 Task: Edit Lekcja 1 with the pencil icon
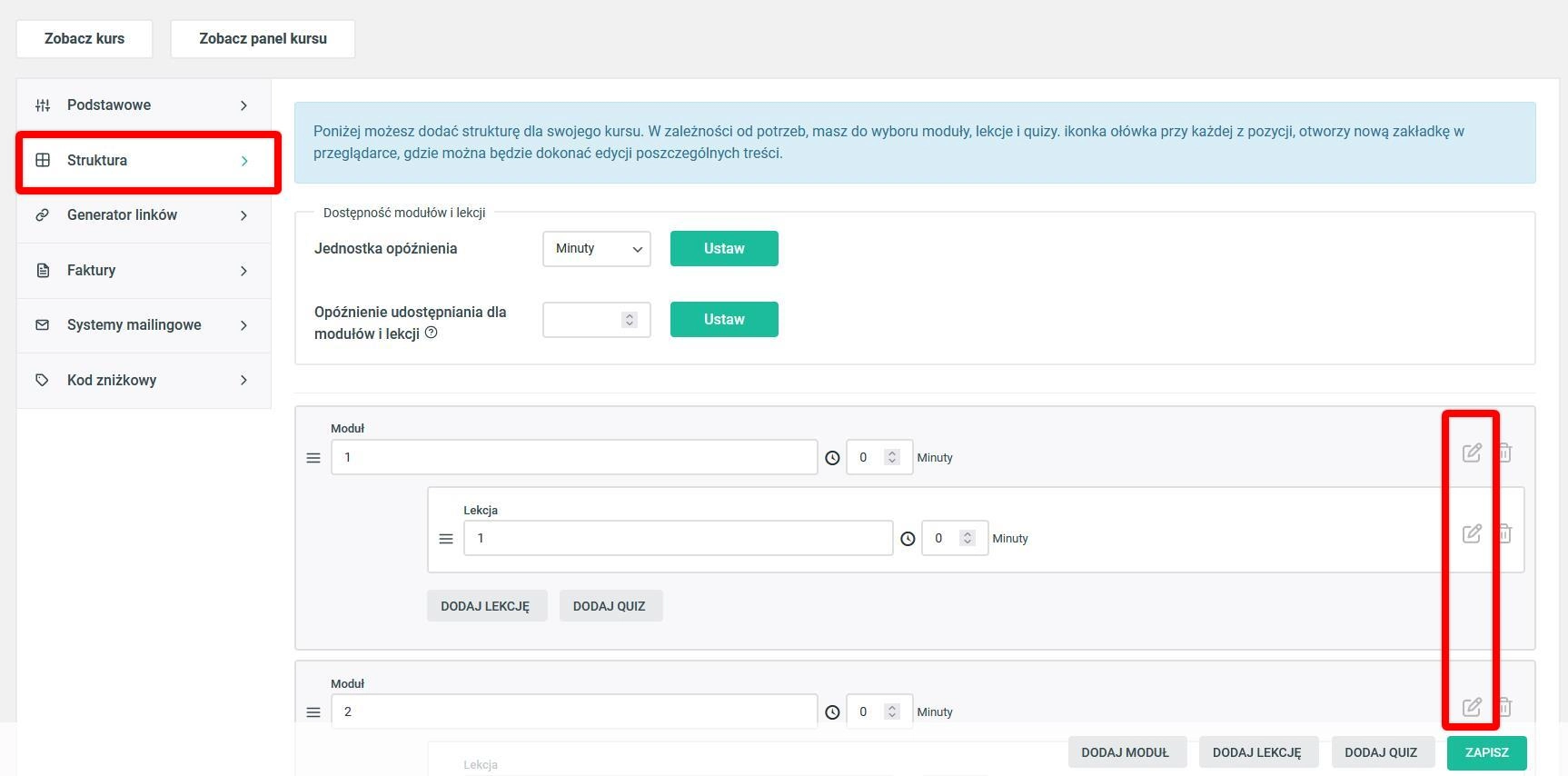1472,533
